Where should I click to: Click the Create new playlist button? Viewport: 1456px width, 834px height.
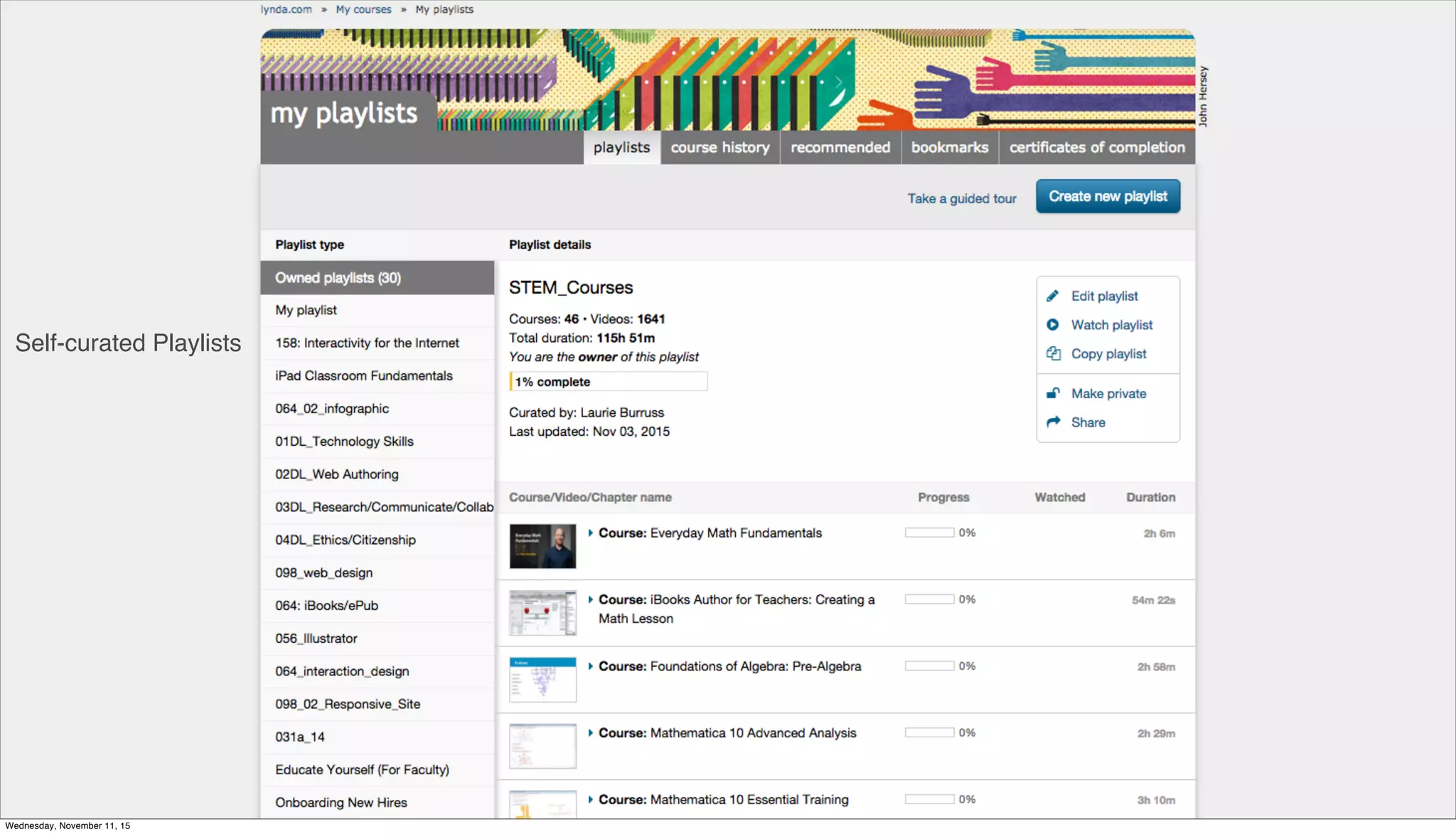point(1108,196)
